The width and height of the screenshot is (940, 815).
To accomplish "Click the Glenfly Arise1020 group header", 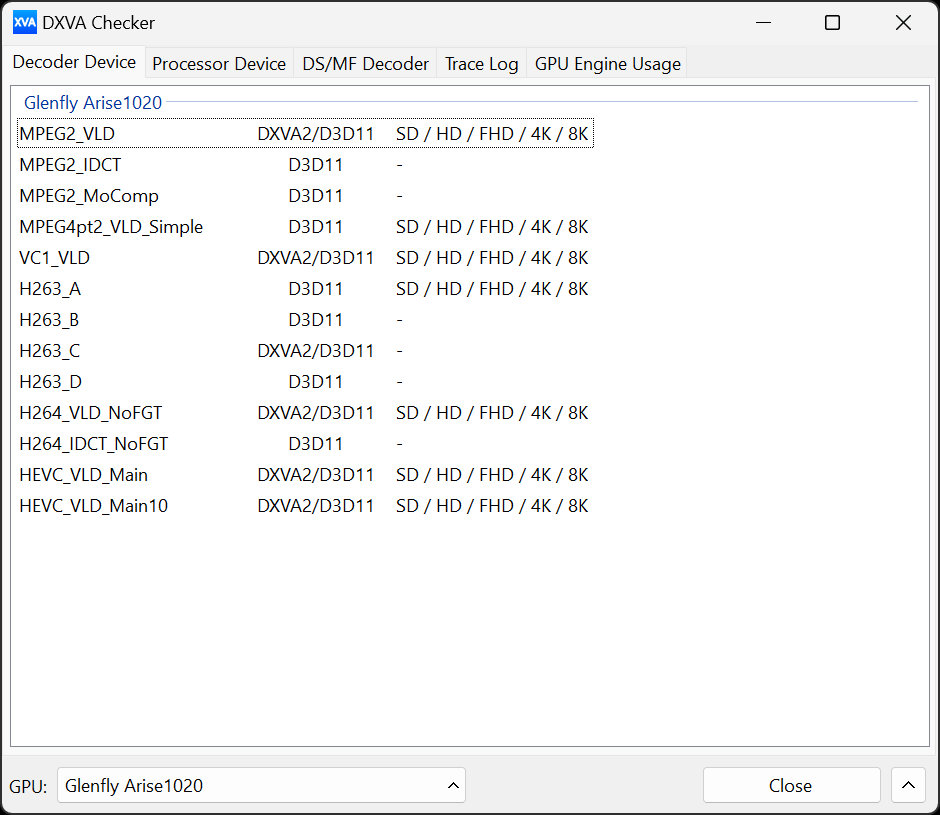I will click(93, 102).
